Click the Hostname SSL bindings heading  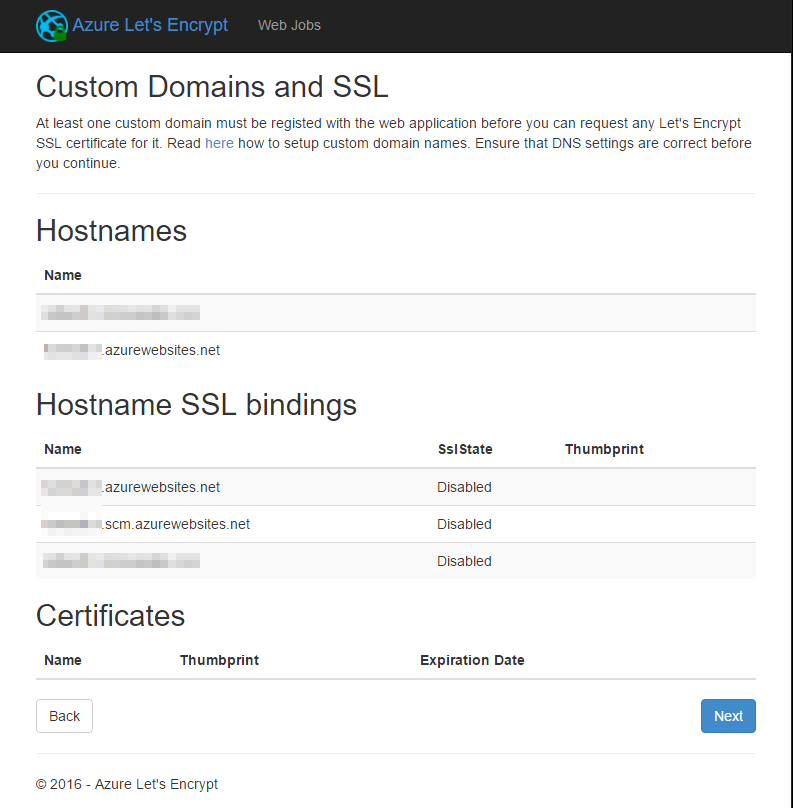tap(196, 405)
